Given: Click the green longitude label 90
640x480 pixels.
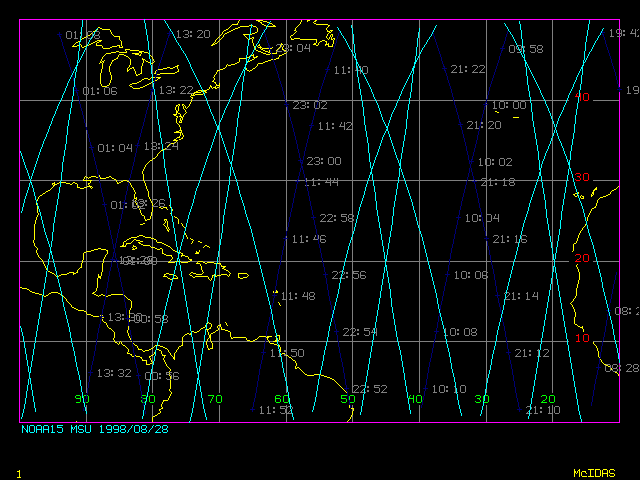Looking at the screenshot, I should tap(82, 399).
